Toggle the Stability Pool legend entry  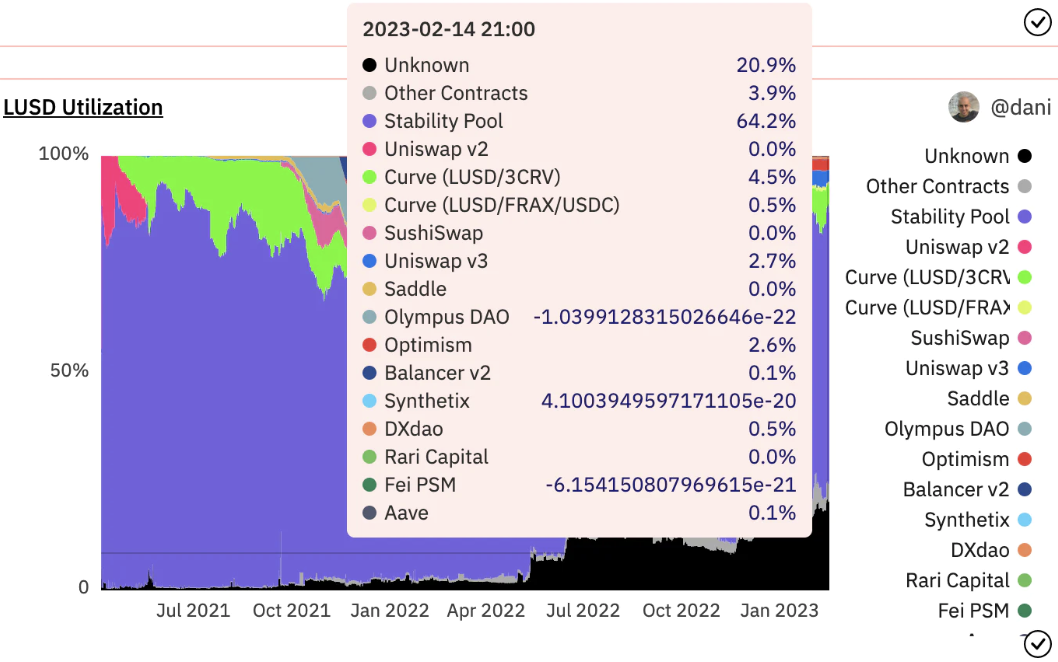pos(950,217)
